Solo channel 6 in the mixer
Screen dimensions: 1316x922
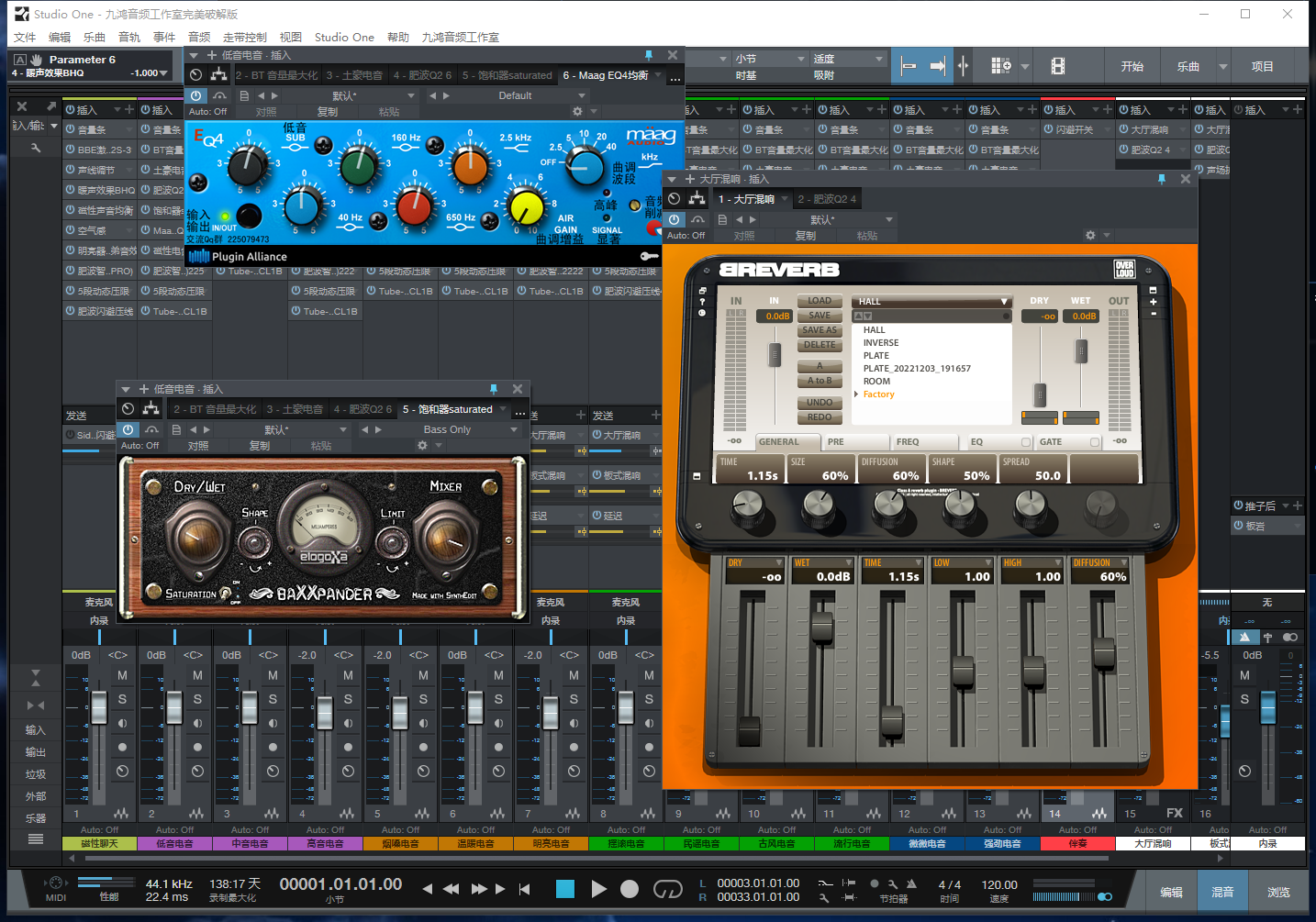pyautogui.click(x=496, y=698)
